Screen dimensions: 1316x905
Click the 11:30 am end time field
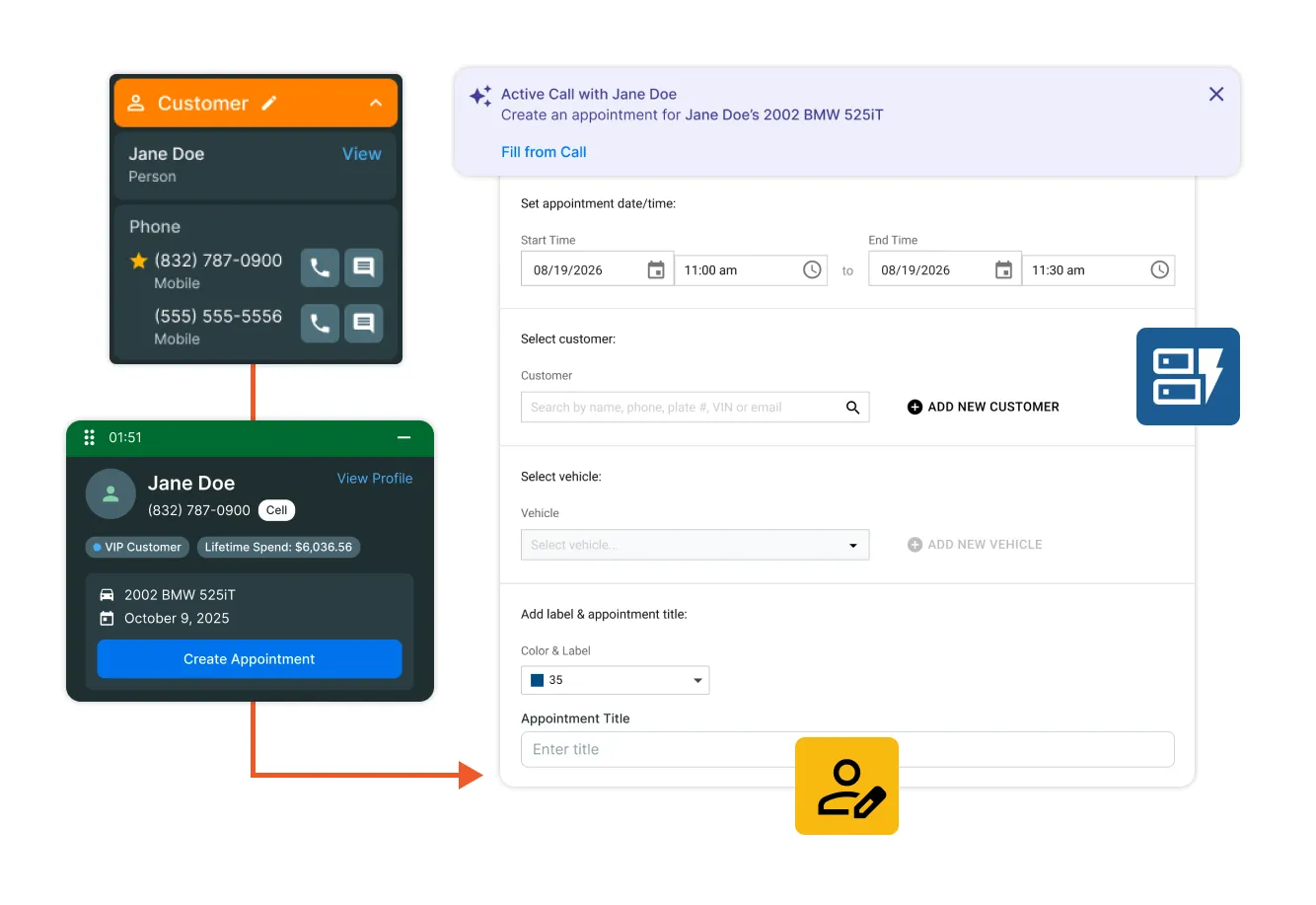1098,269
